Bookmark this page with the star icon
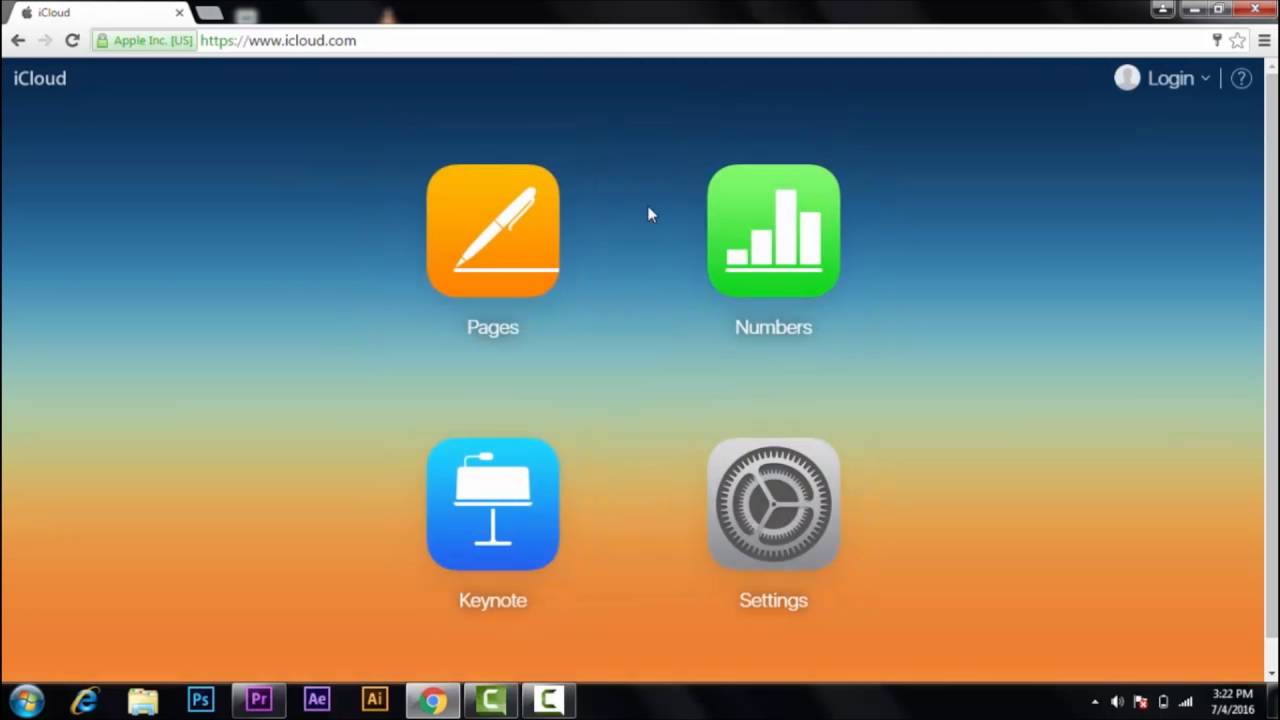Viewport: 1280px width, 720px height. (x=1238, y=40)
